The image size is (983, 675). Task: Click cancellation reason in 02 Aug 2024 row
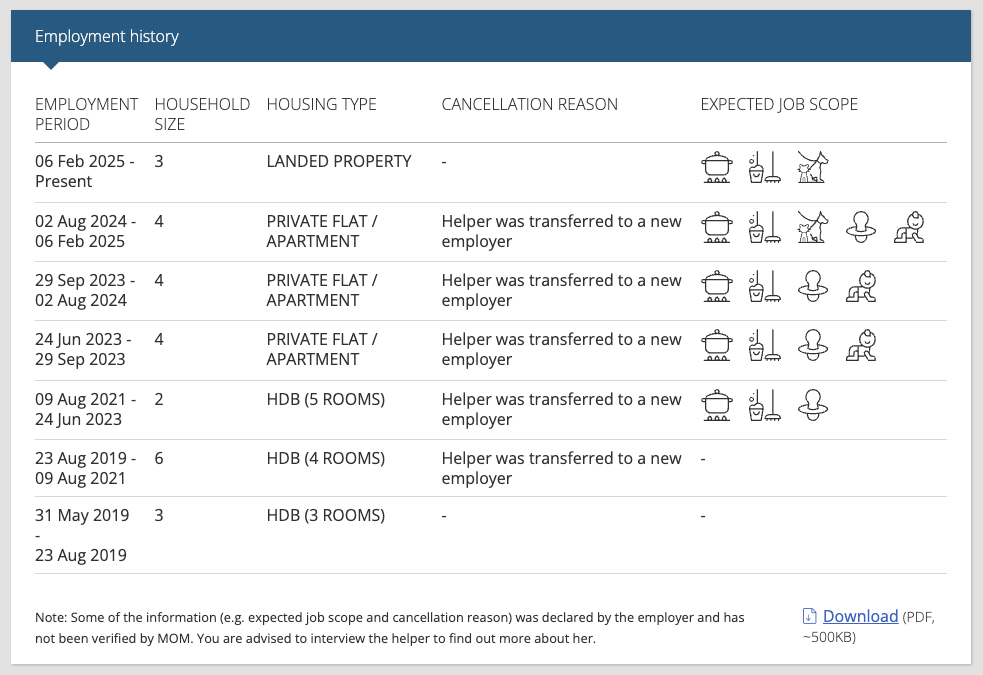tap(561, 231)
